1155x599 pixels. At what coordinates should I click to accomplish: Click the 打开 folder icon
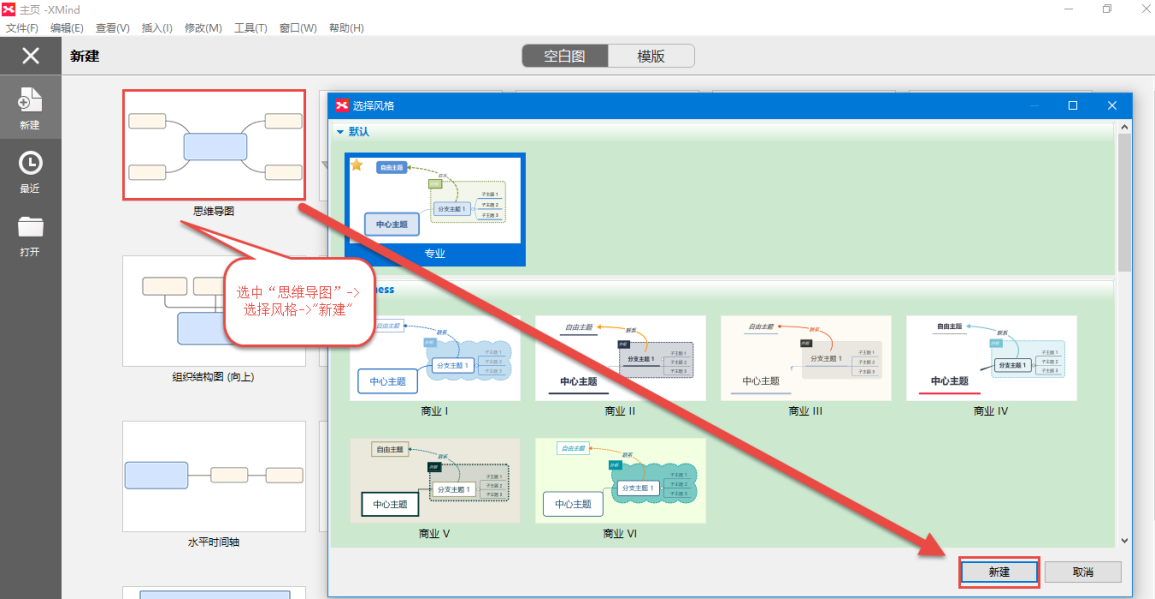(x=30, y=227)
